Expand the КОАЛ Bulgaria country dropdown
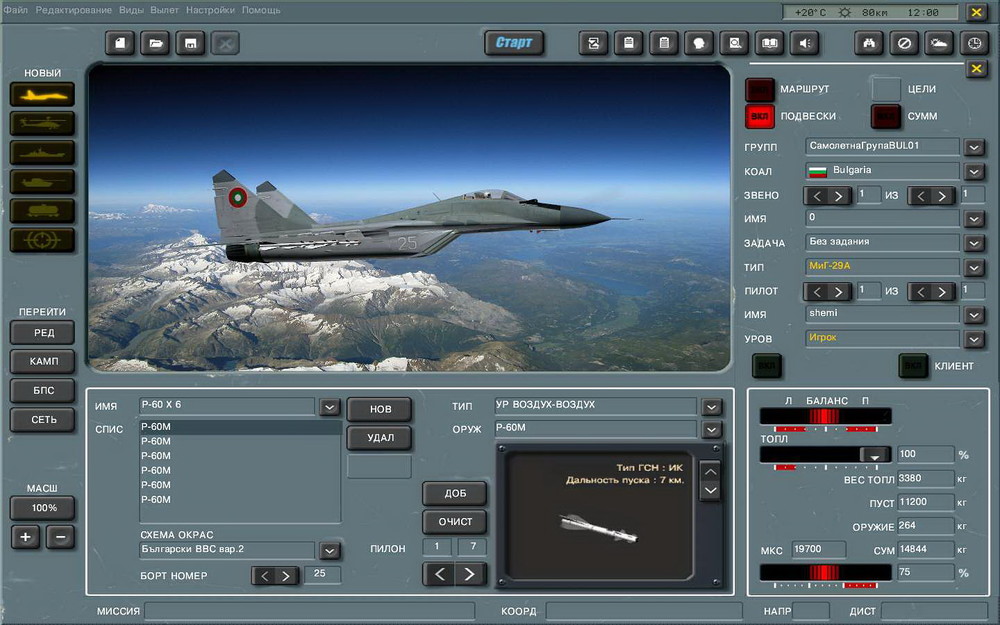 [x=974, y=171]
